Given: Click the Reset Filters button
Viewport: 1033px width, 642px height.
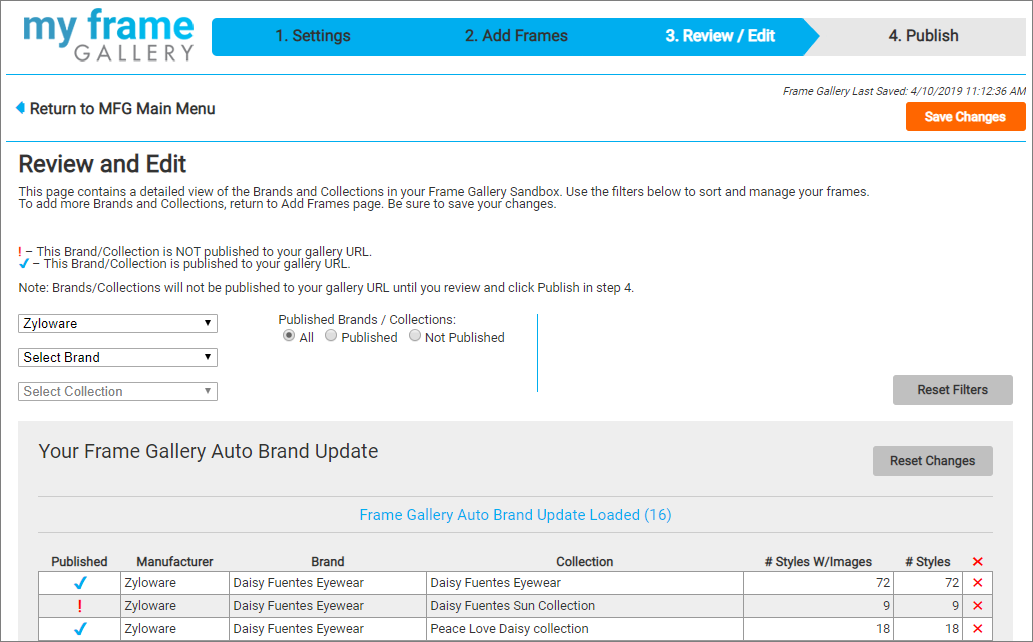Looking at the screenshot, I should pos(953,390).
